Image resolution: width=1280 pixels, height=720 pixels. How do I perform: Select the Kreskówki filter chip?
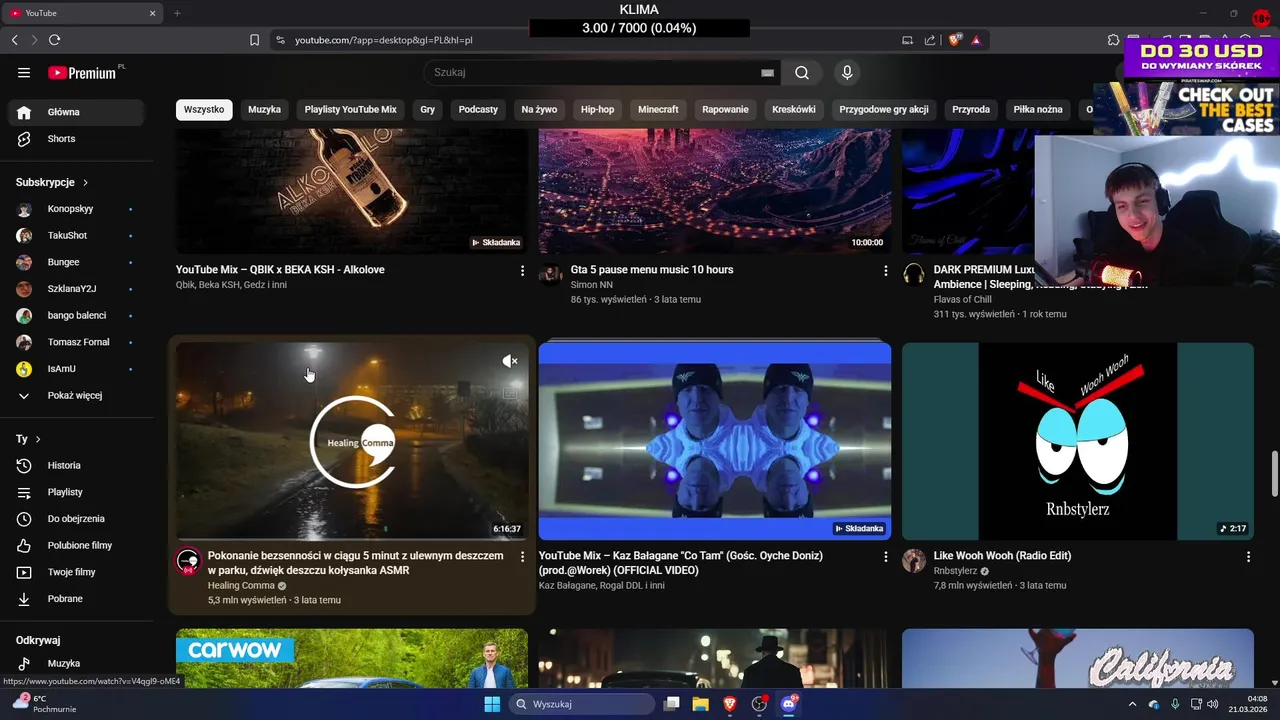[x=794, y=109]
